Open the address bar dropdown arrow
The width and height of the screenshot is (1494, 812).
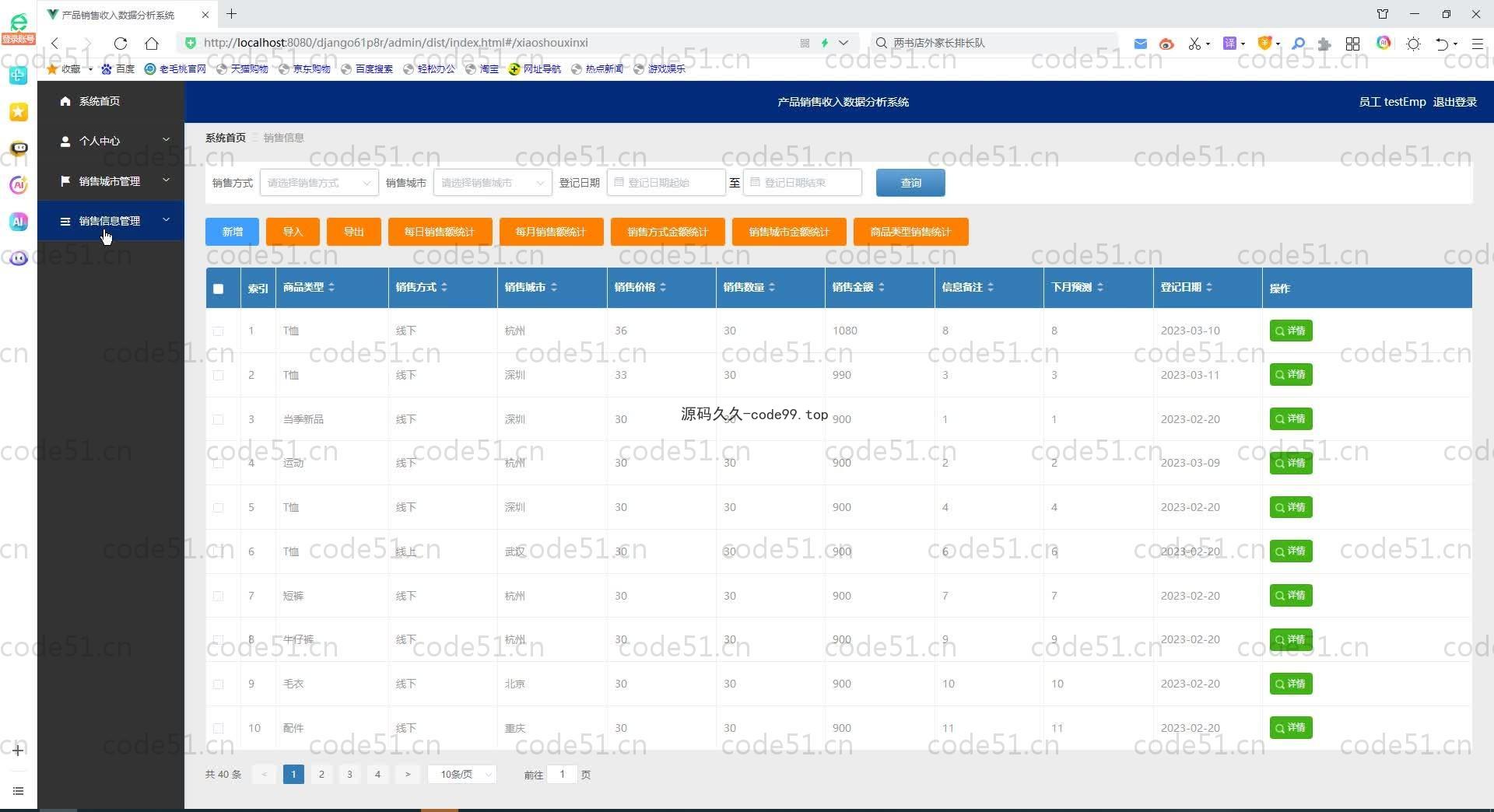pos(843,43)
